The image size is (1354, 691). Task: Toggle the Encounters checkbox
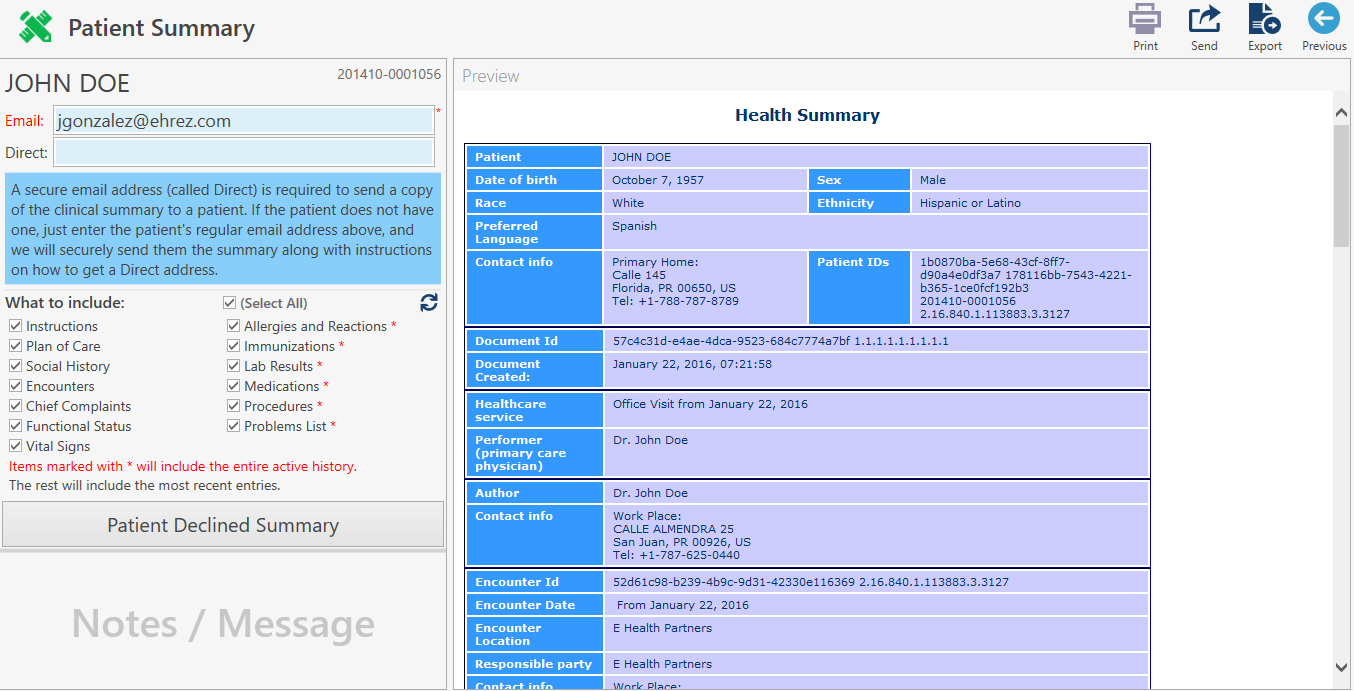(16, 386)
